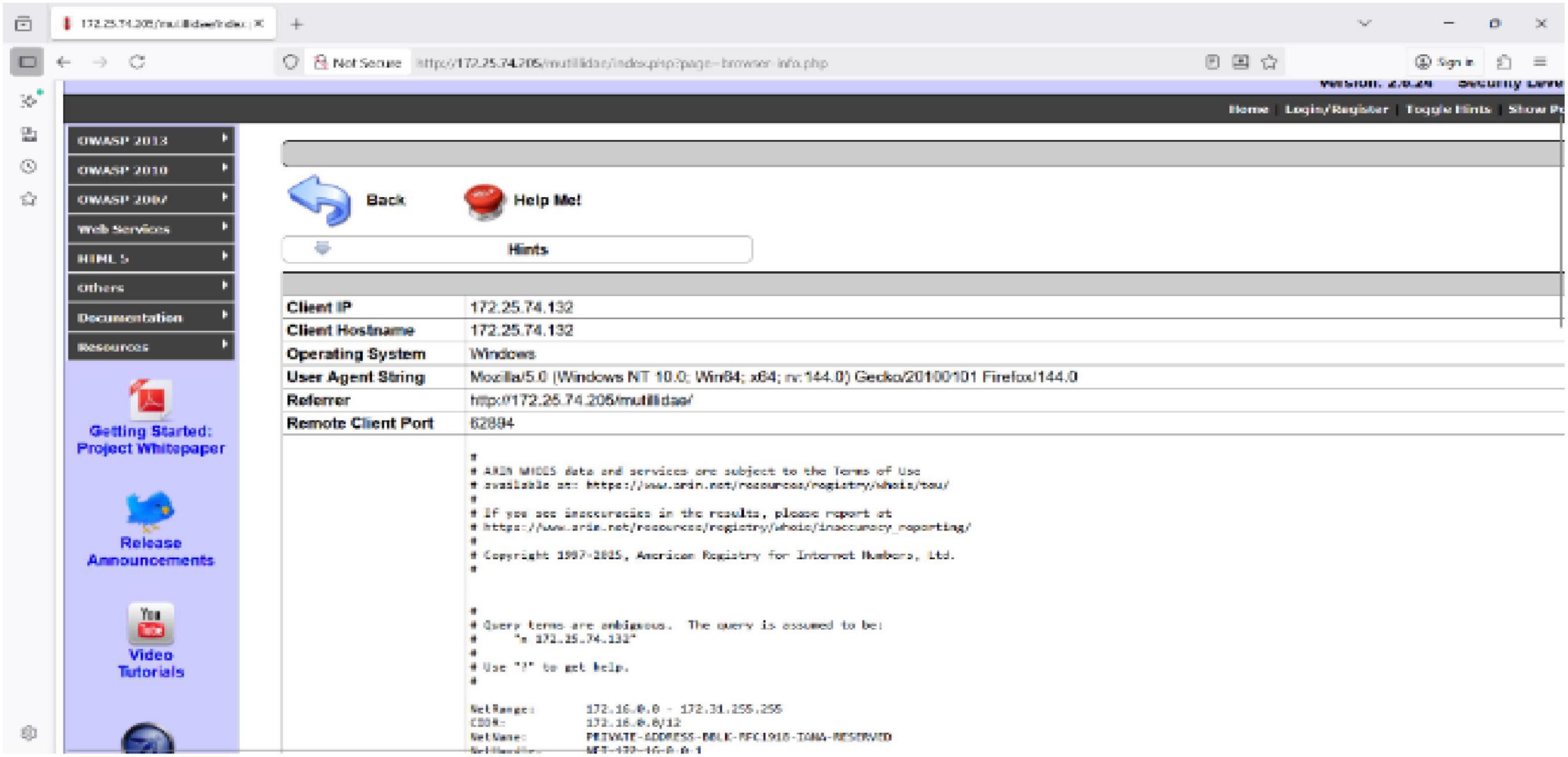1568x757 pixels.
Task: Click the Toggle Hints link
Action: 1448,110
